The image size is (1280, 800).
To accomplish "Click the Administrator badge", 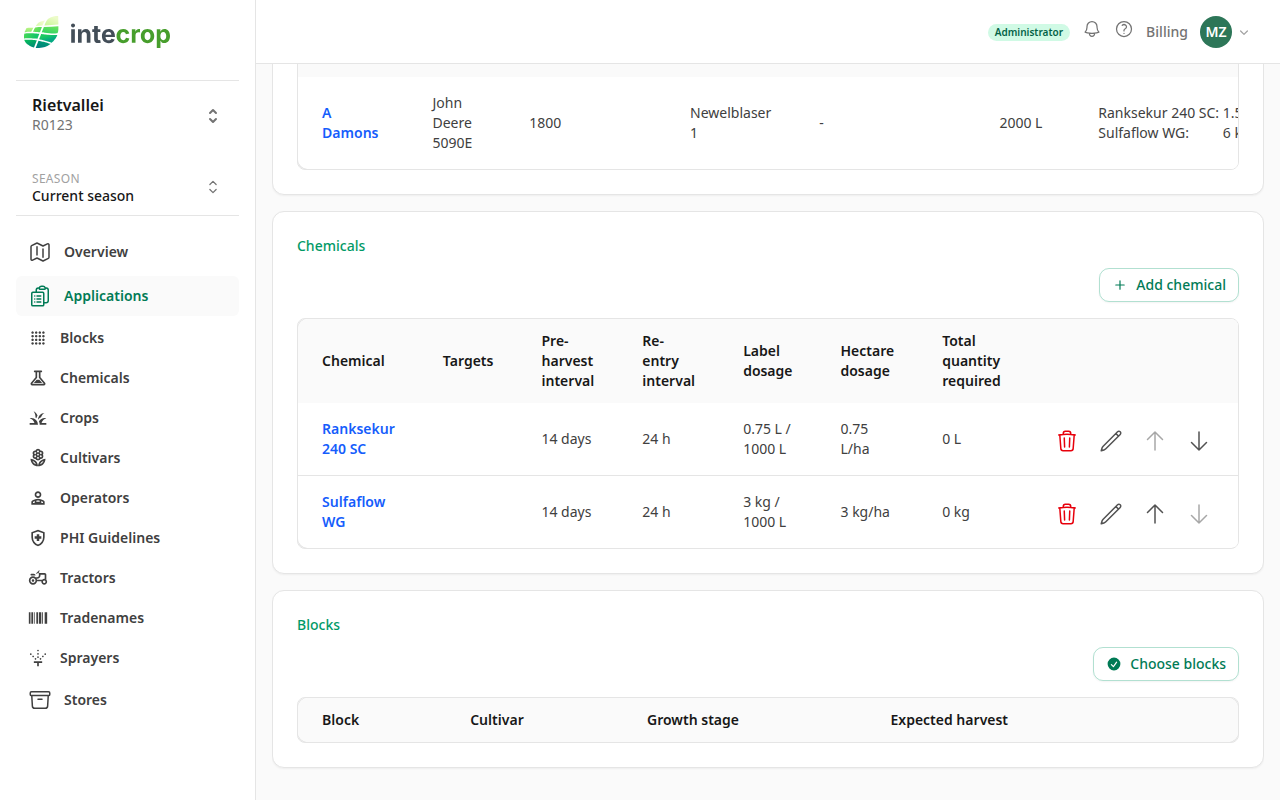I will (1029, 32).
